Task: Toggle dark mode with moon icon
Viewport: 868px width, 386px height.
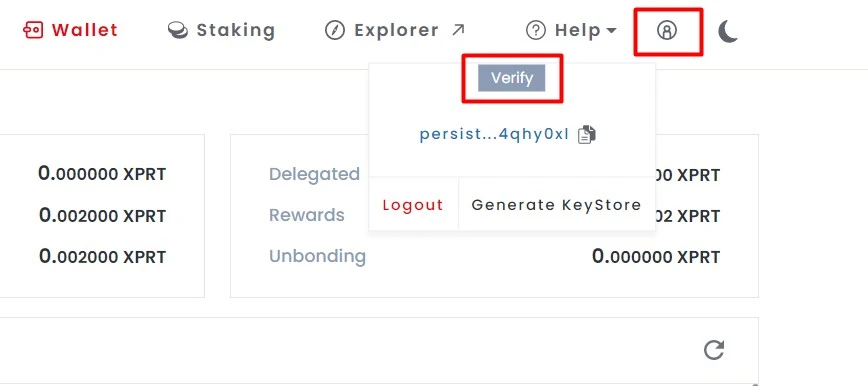Action: [x=728, y=31]
